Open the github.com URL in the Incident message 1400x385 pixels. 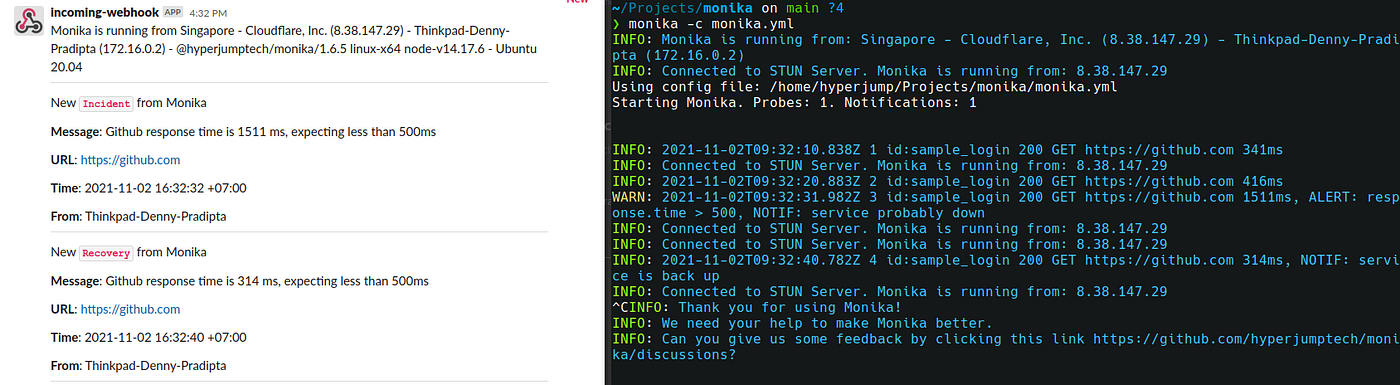click(130, 160)
